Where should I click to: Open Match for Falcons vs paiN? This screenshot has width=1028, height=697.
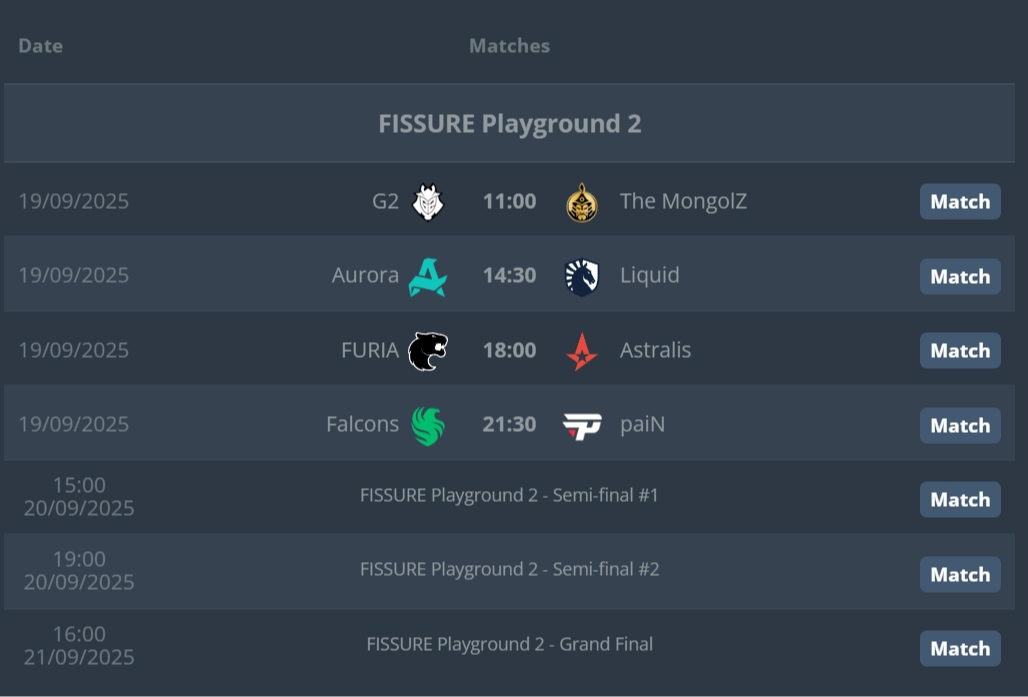(x=960, y=426)
